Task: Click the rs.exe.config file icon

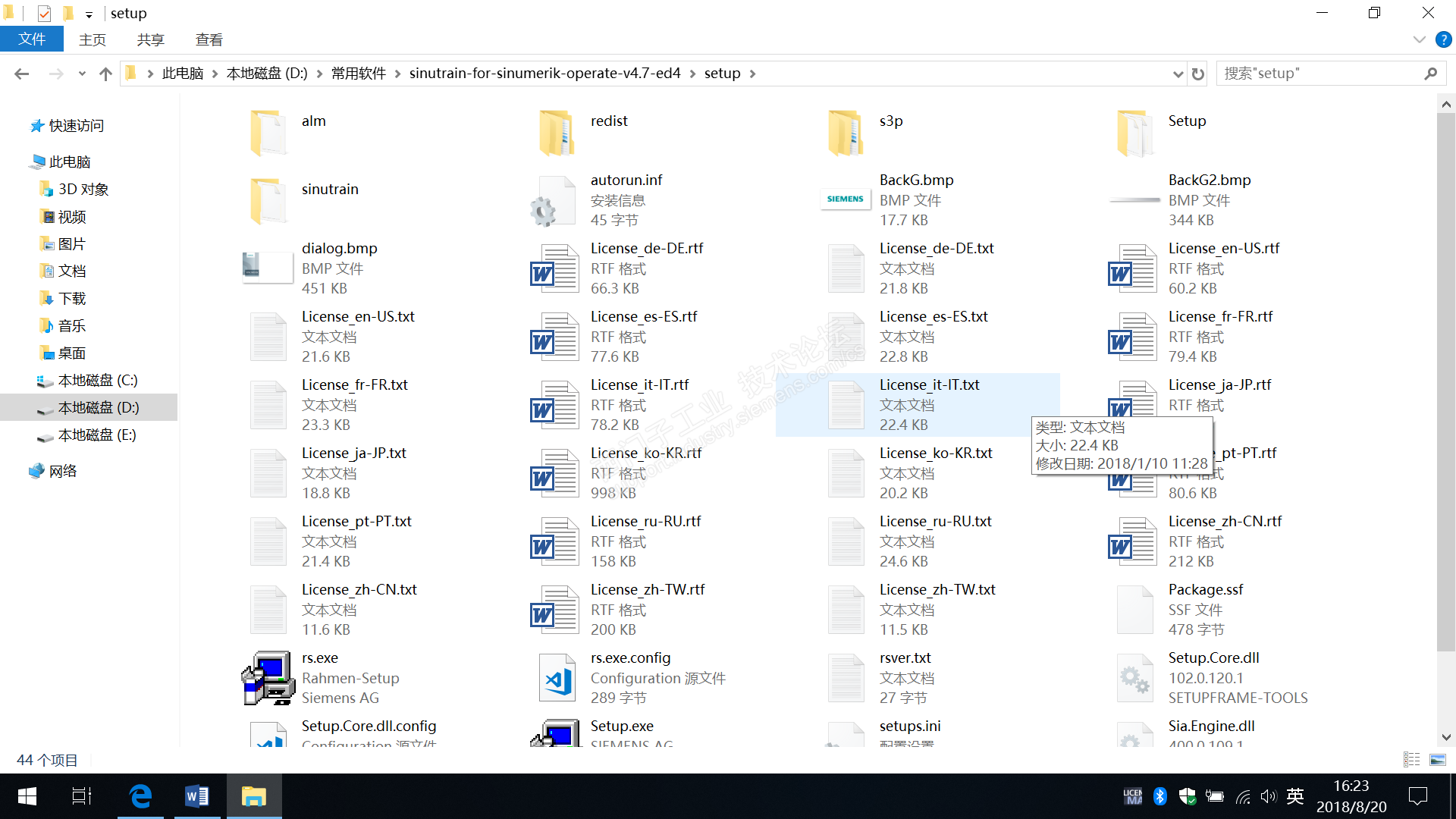Action: point(557,678)
